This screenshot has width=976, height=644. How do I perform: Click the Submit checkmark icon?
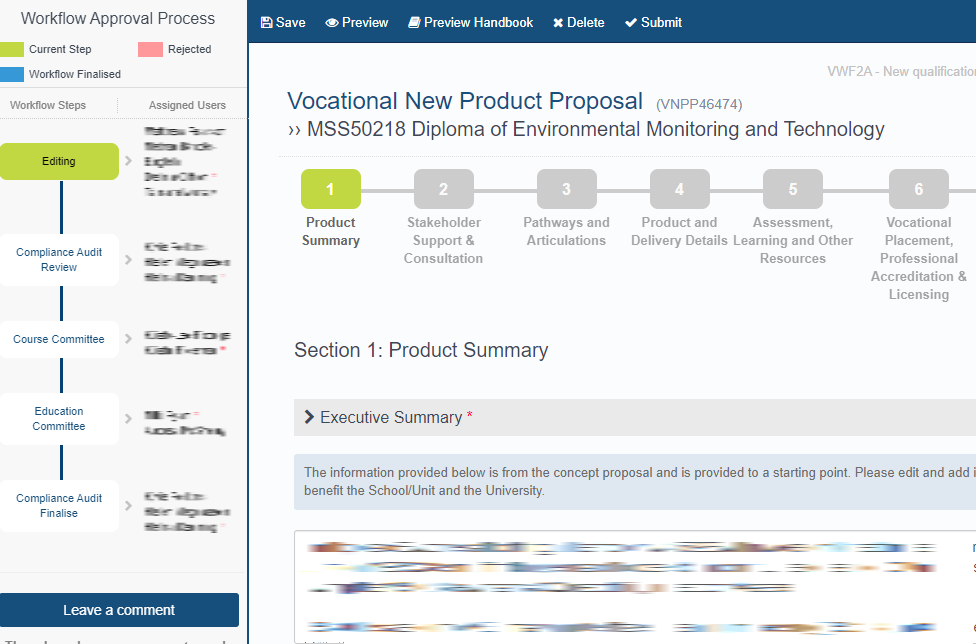(631, 23)
